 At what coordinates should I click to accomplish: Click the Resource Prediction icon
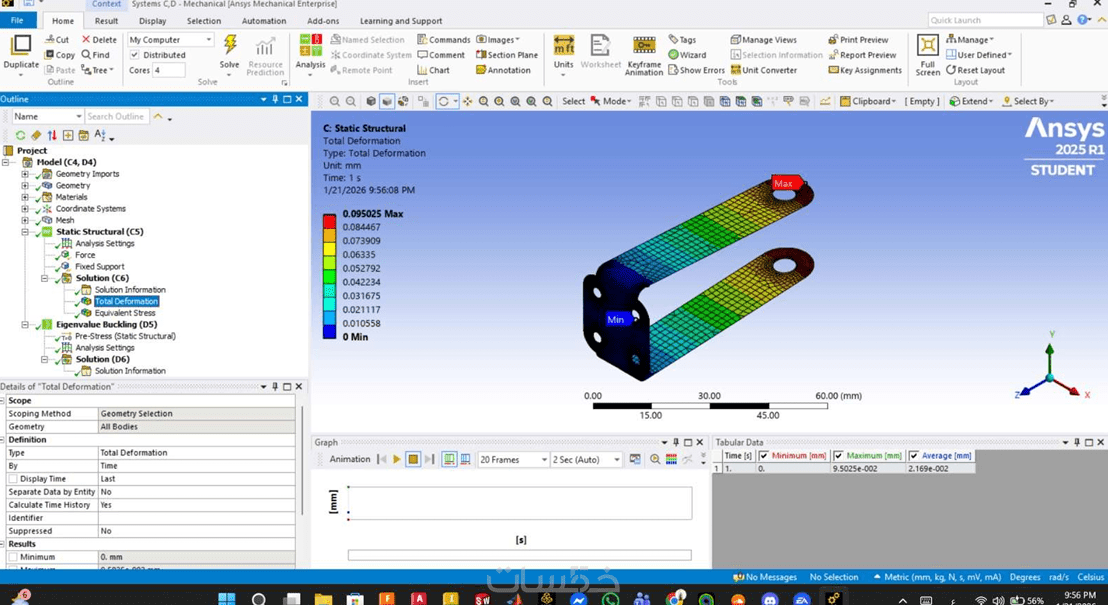265,47
